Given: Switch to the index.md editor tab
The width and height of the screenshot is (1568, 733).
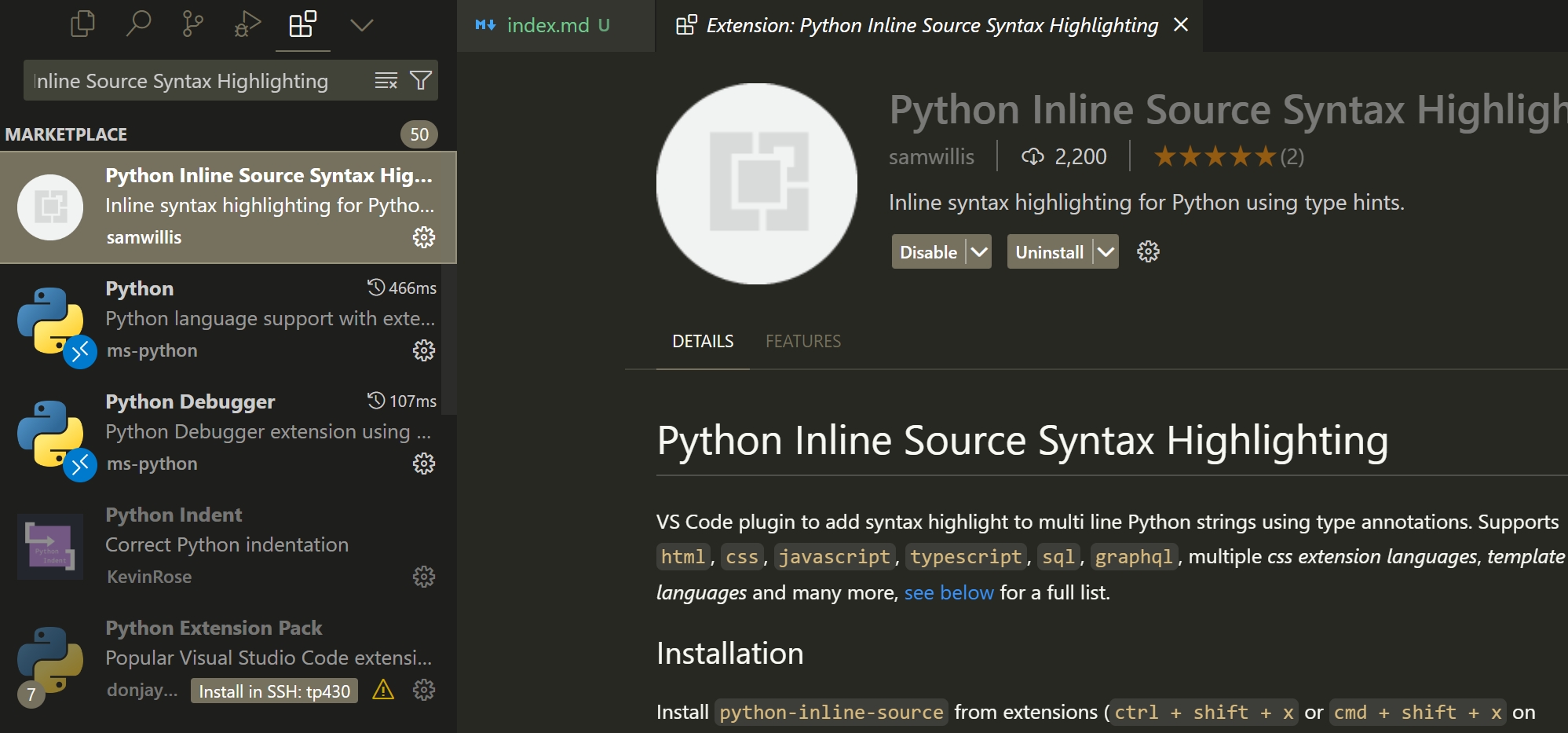Looking at the screenshot, I should tap(556, 25).
